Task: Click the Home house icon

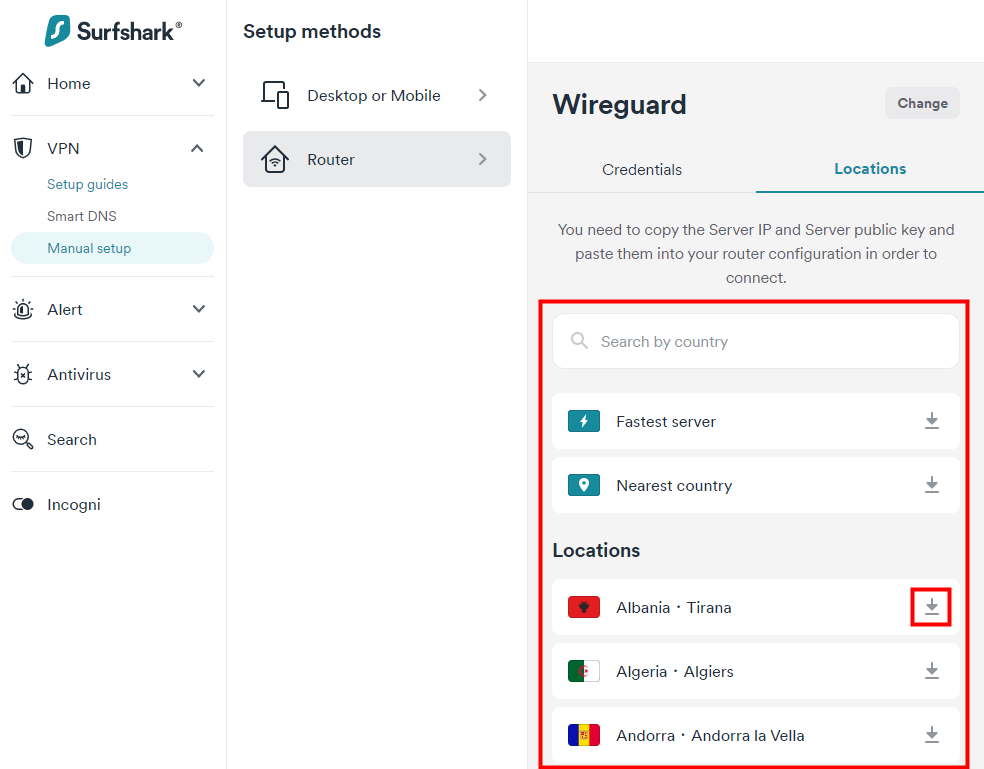Action: point(23,83)
